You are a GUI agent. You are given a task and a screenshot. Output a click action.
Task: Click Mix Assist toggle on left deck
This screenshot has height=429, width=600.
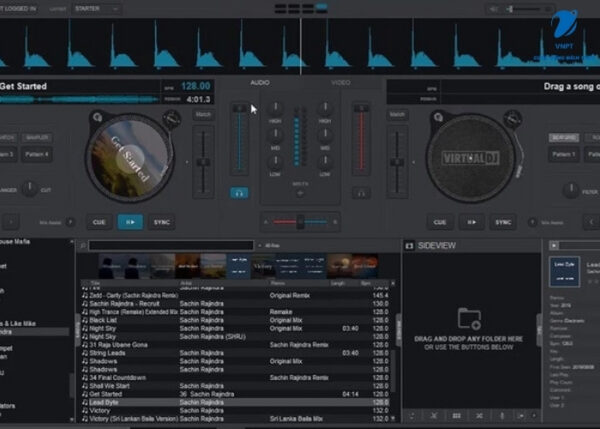pyautogui.click(x=70, y=222)
